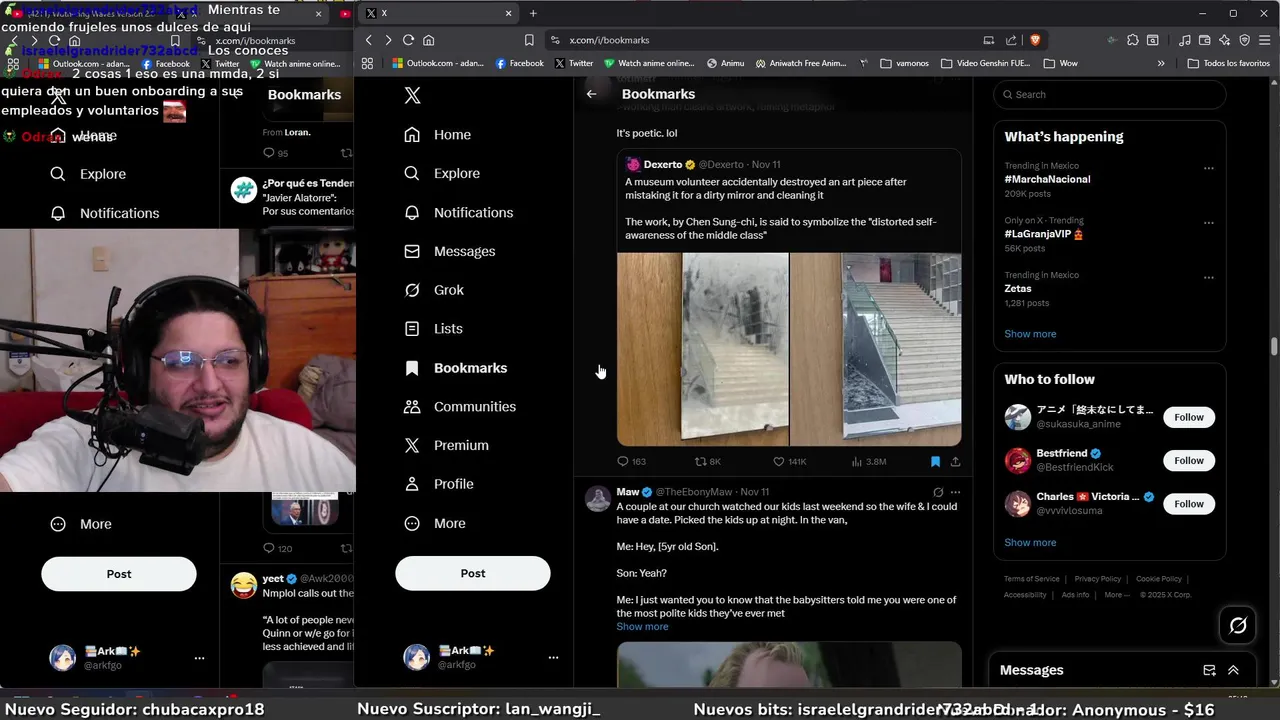Open the left museum mirror photo

click(x=702, y=349)
